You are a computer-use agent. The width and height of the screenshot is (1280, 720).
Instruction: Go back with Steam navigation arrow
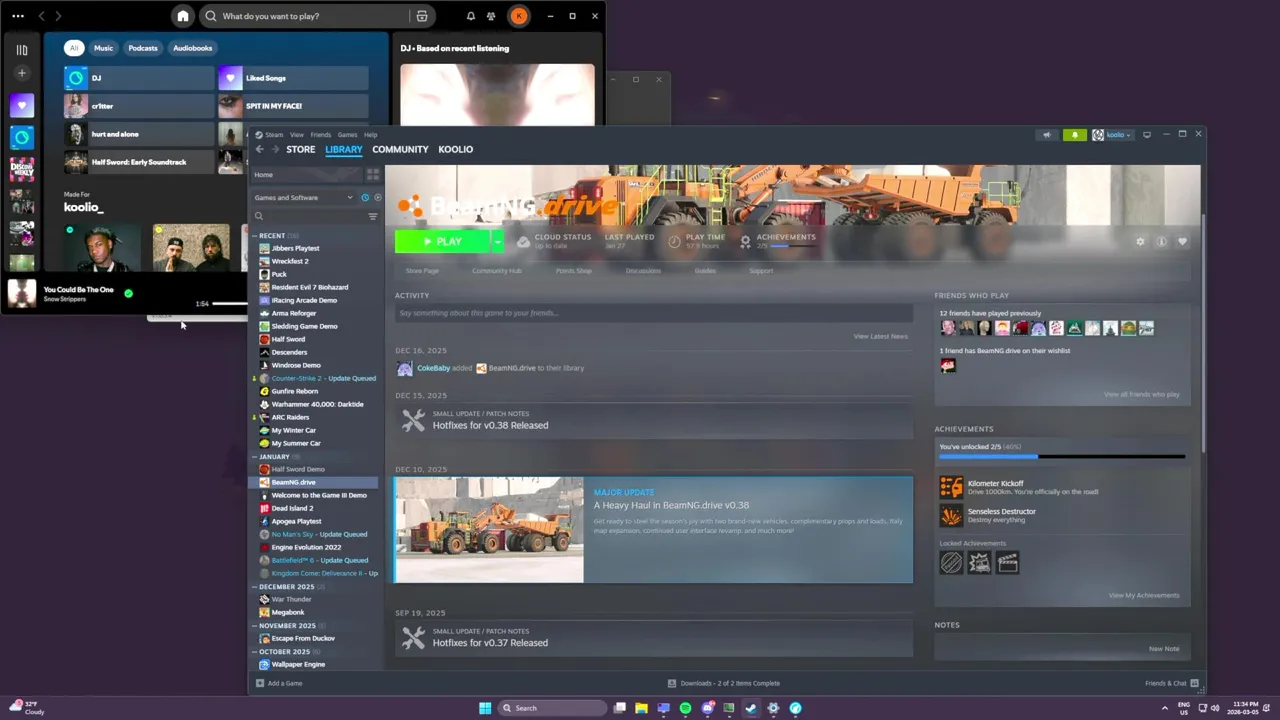click(259, 149)
